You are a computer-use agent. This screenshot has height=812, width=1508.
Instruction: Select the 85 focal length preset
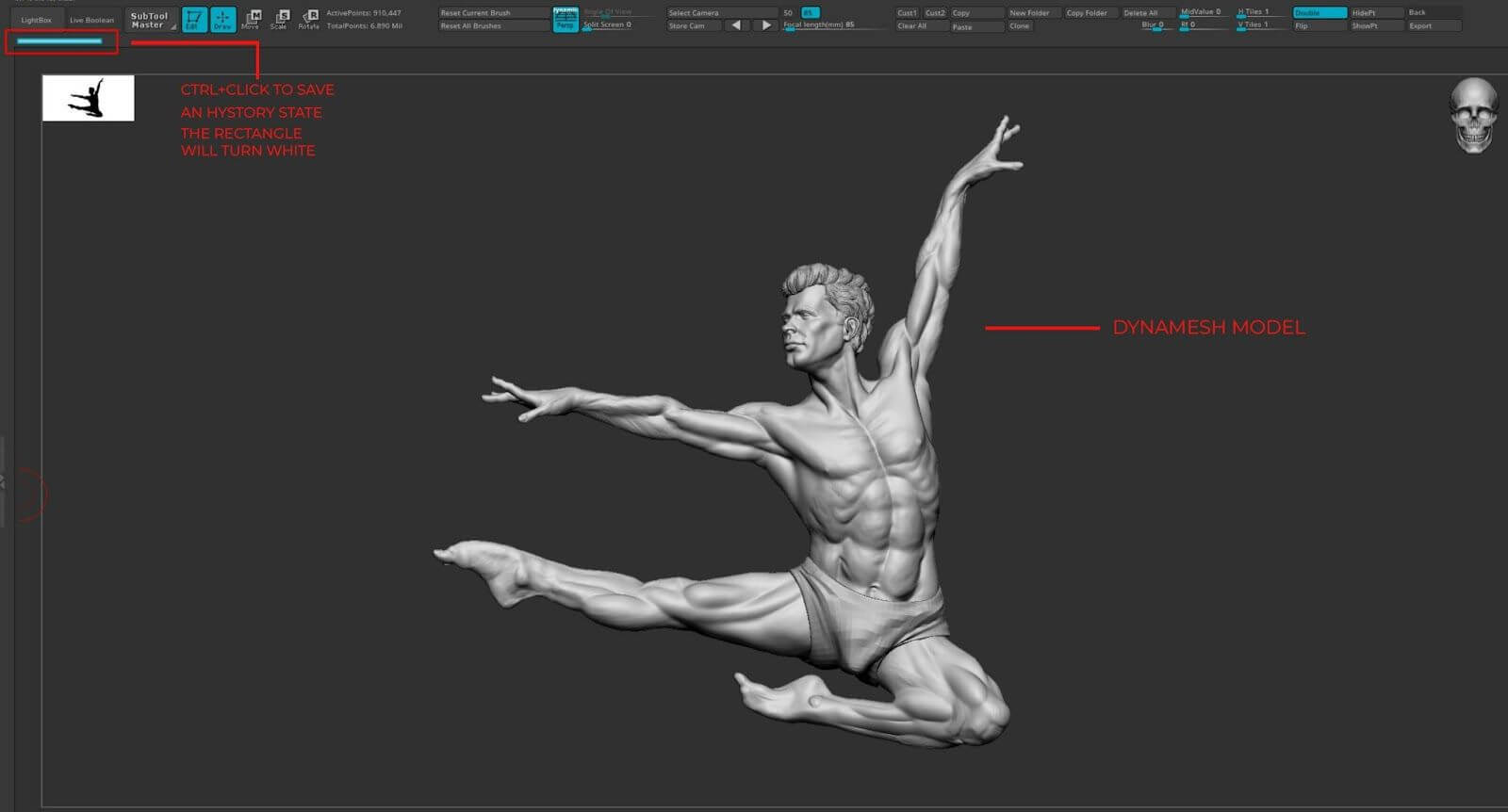pyautogui.click(x=810, y=13)
